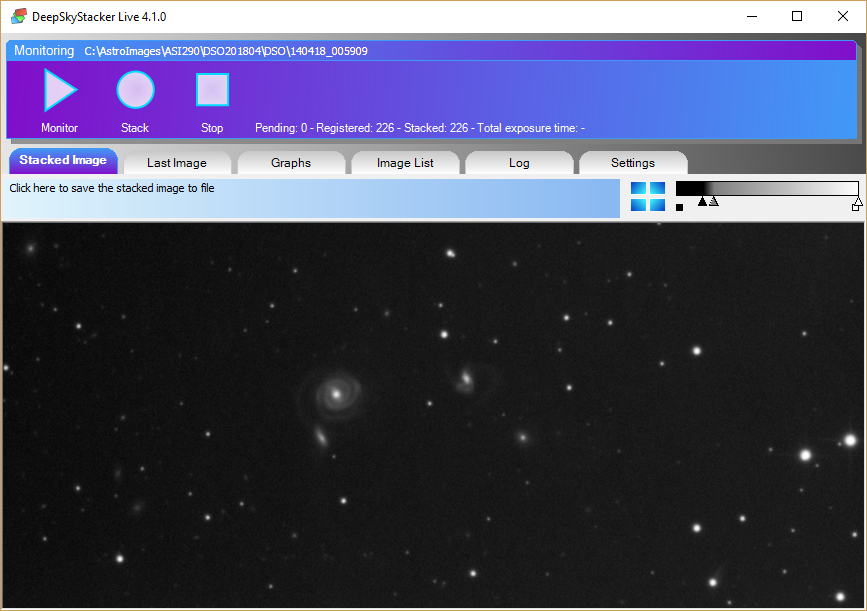Click the black point triangle marker
Viewport: 867px width, 611px height.
(x=702, y=201)
